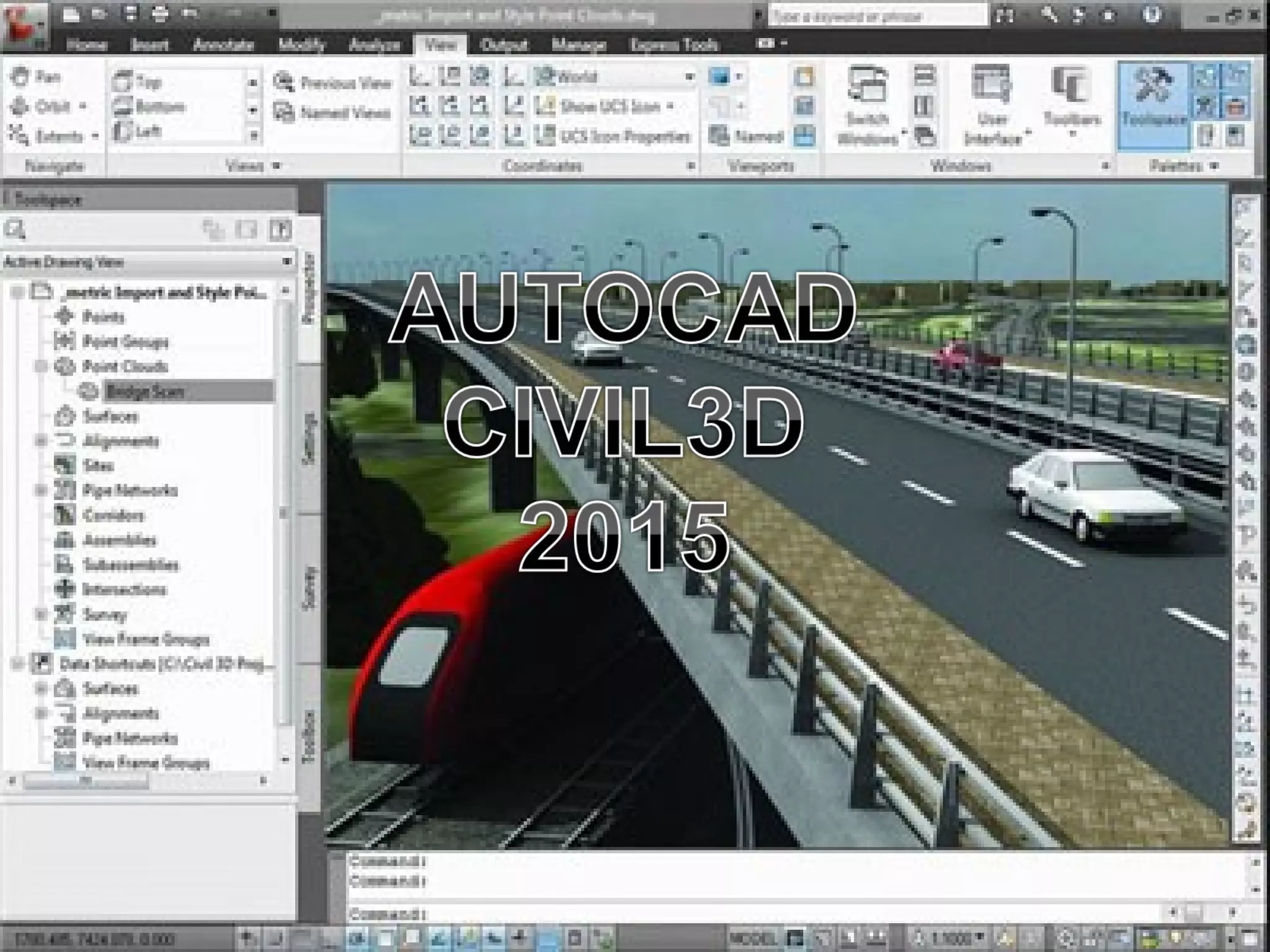Open the Settings tab in Toolspace

pyautogui.click(x=309, y=438)
